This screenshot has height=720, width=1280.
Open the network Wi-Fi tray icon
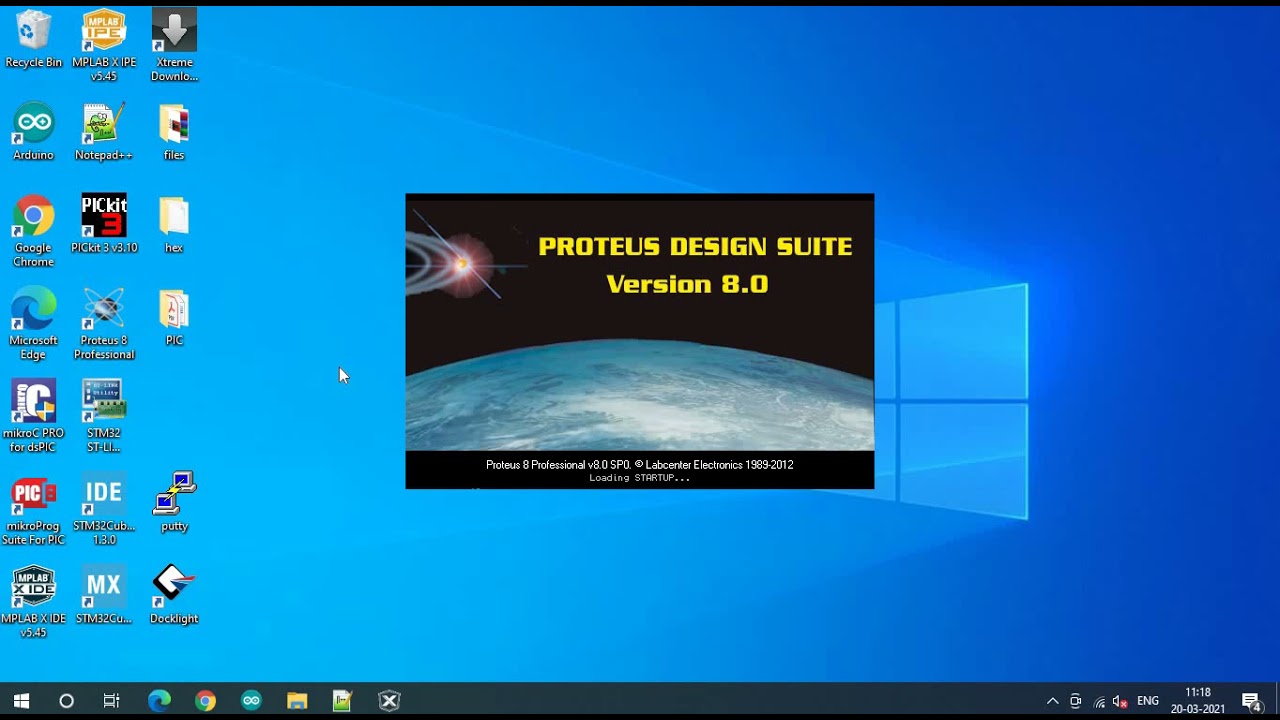[1099, 701]
